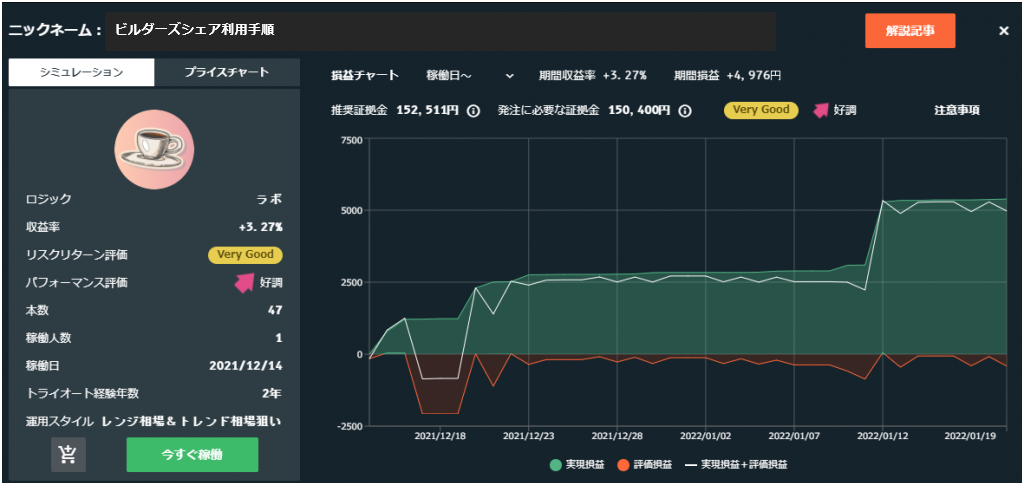Switch to the プライスチャート tab
Screen dimensions: 1022x486
coord(227,72)
